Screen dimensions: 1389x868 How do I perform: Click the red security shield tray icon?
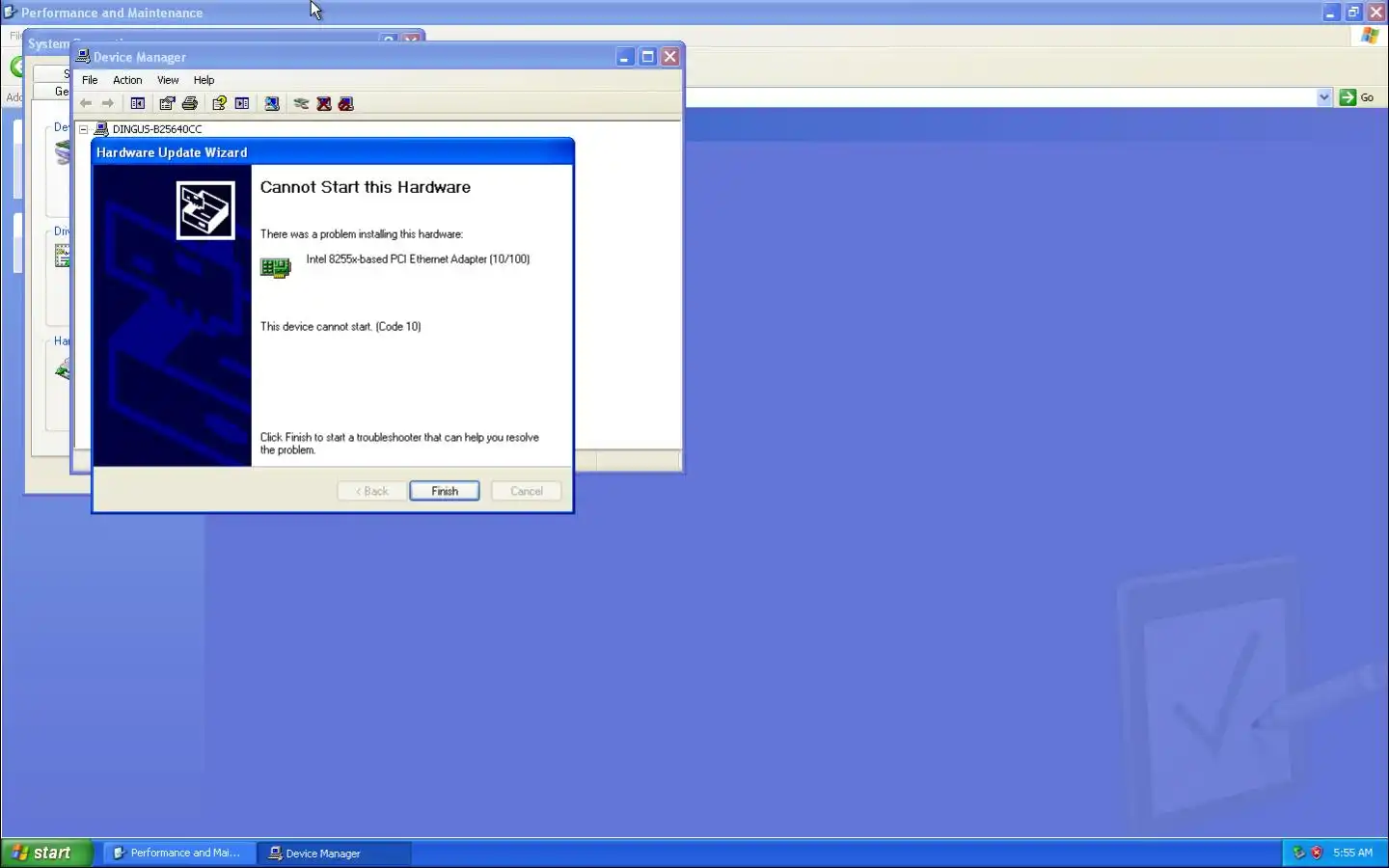click(x=1317, y=853)
